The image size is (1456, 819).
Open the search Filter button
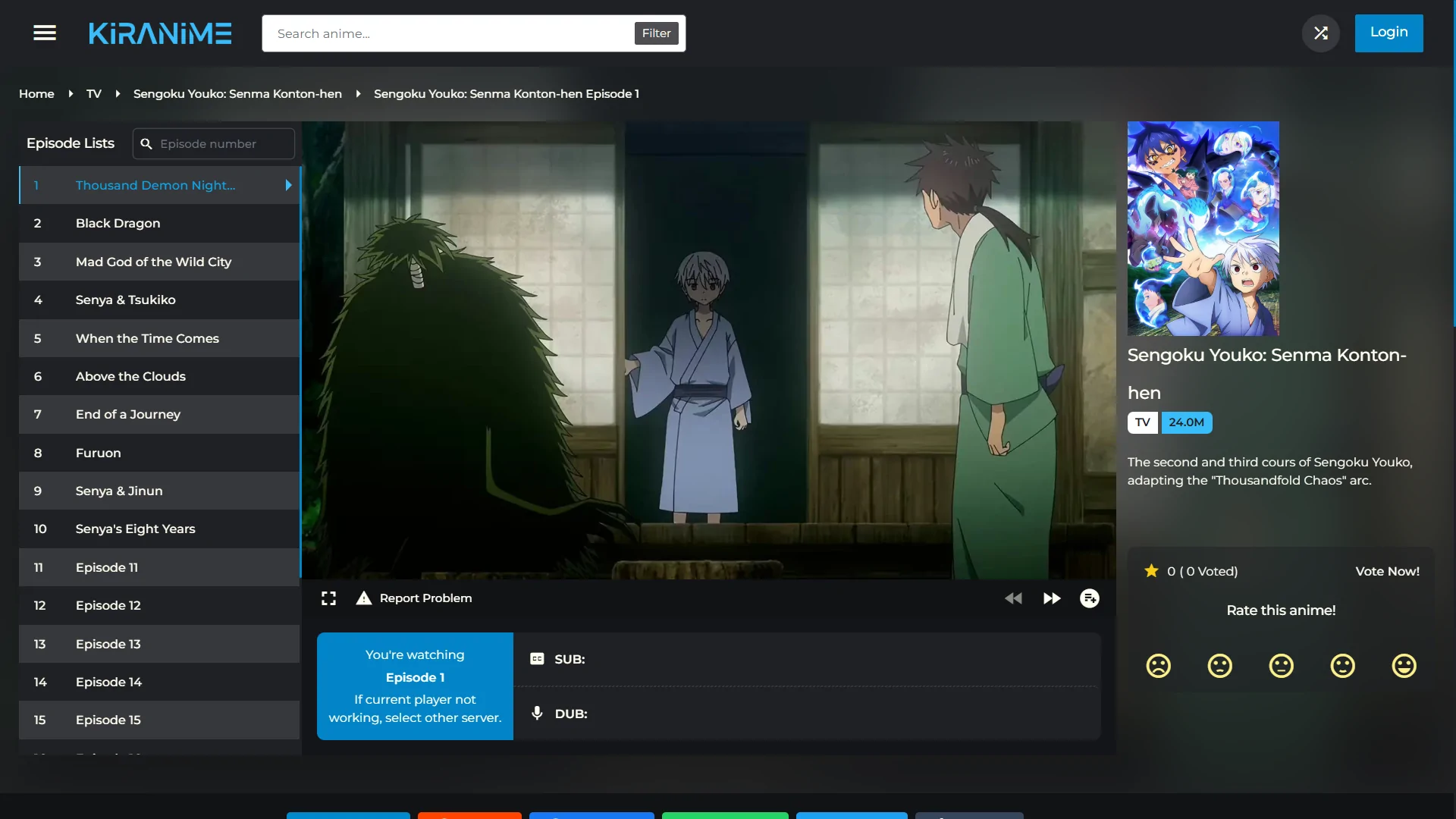(x=656, y=33)
